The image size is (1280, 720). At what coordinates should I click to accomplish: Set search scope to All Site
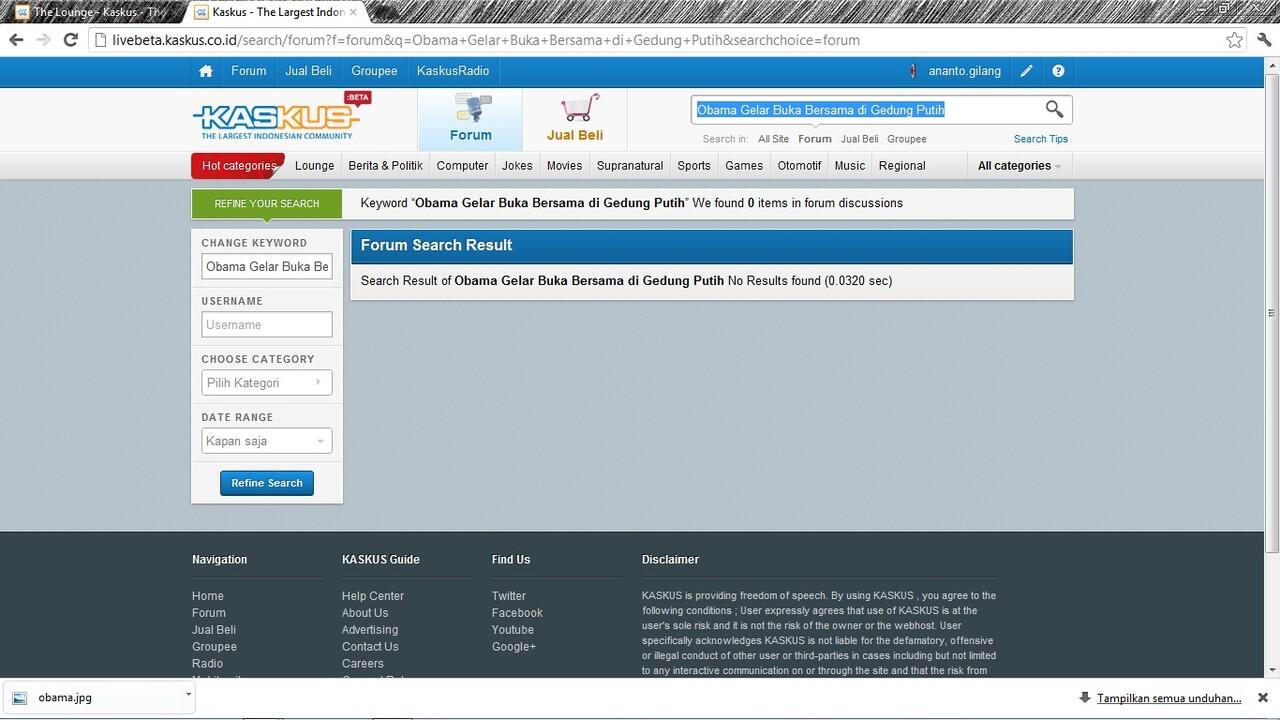(773, 139)
